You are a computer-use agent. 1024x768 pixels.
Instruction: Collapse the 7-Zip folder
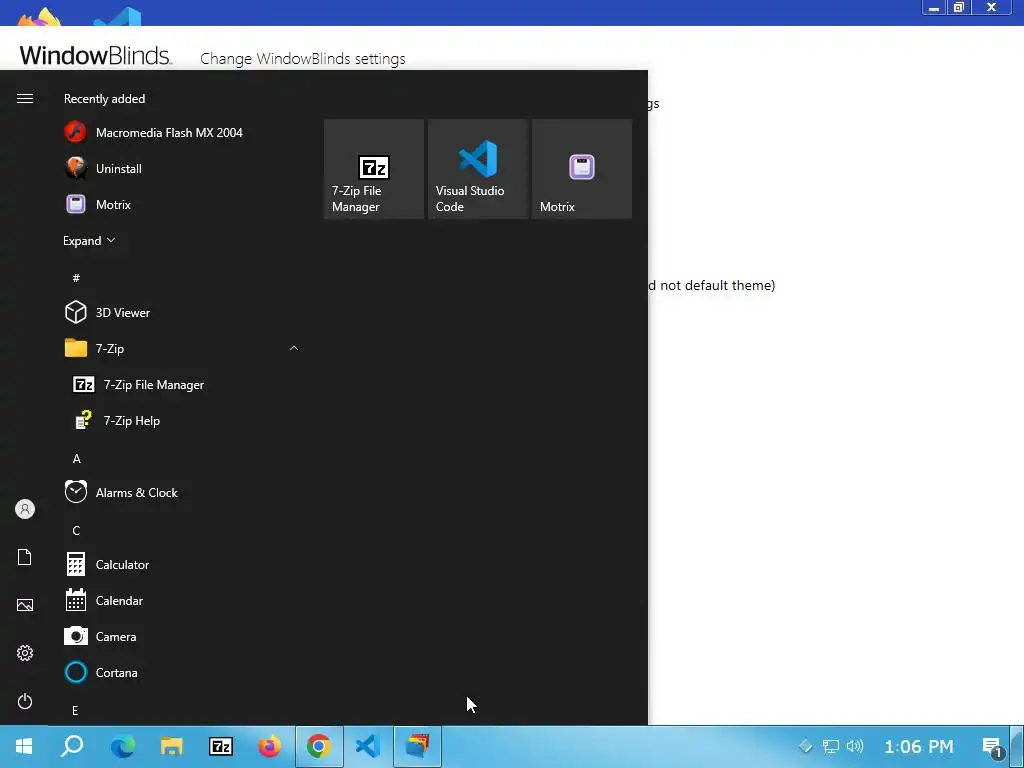click(182, 349)
